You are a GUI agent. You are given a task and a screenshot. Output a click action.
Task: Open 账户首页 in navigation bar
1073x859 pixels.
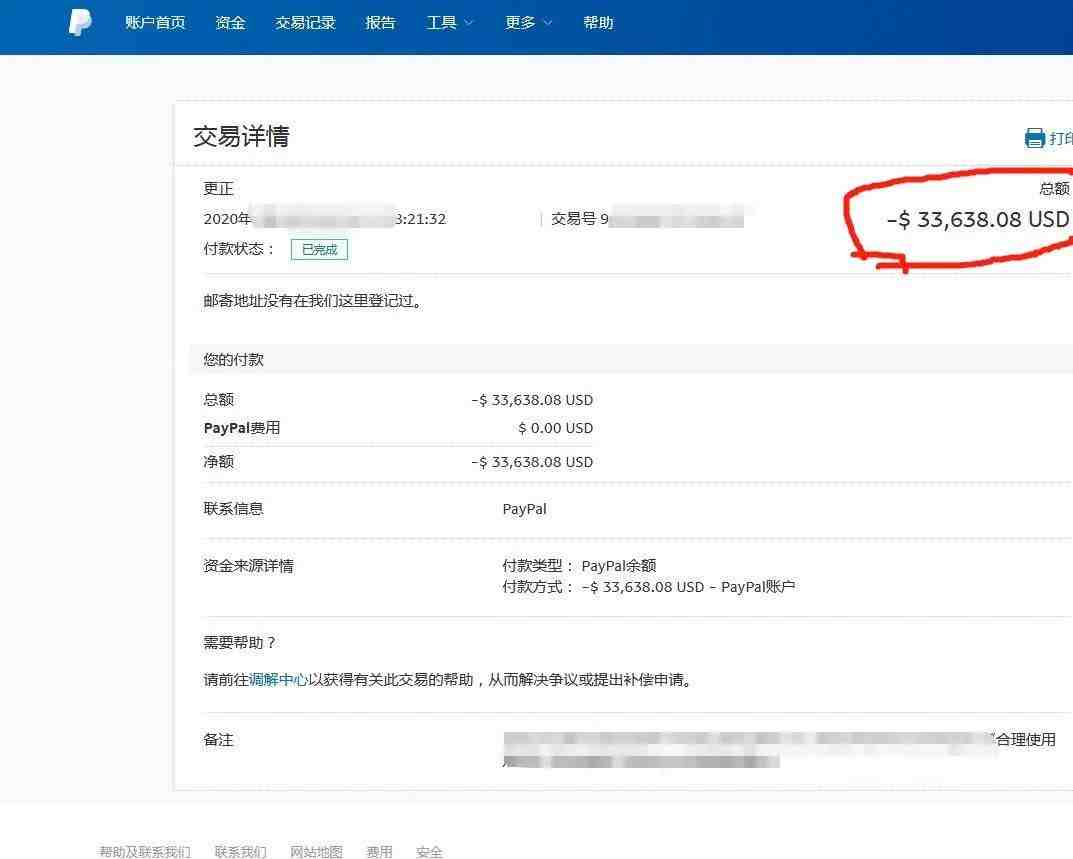pos(155,23)
